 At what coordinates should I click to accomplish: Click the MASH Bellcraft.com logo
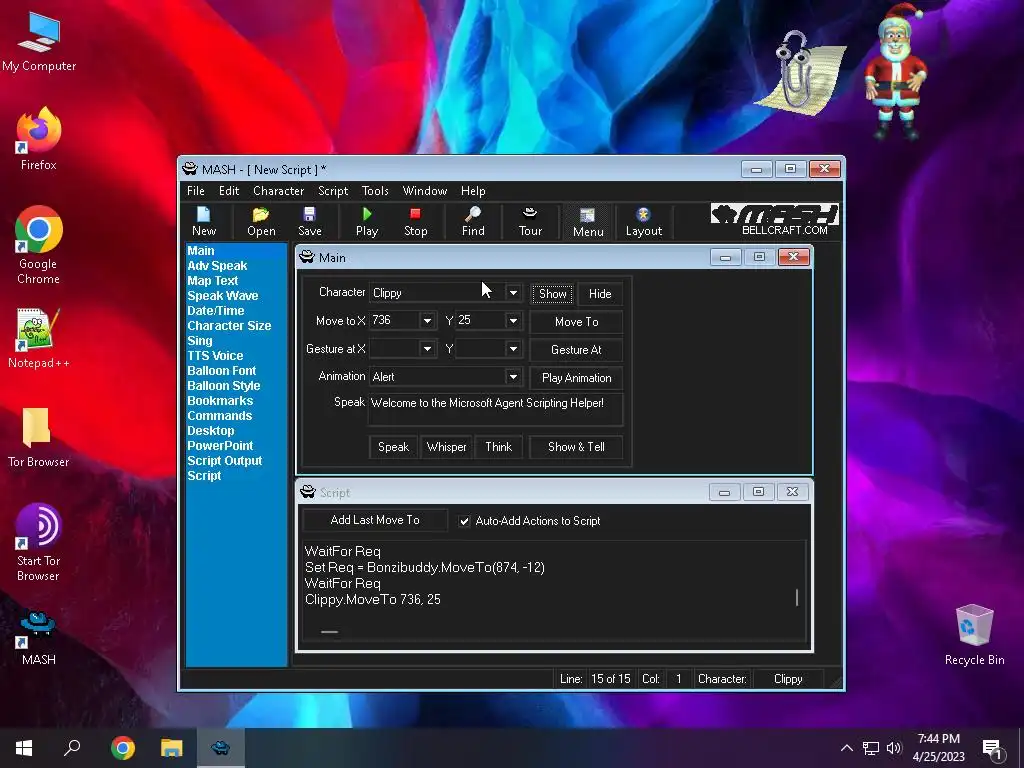[775, 220]
